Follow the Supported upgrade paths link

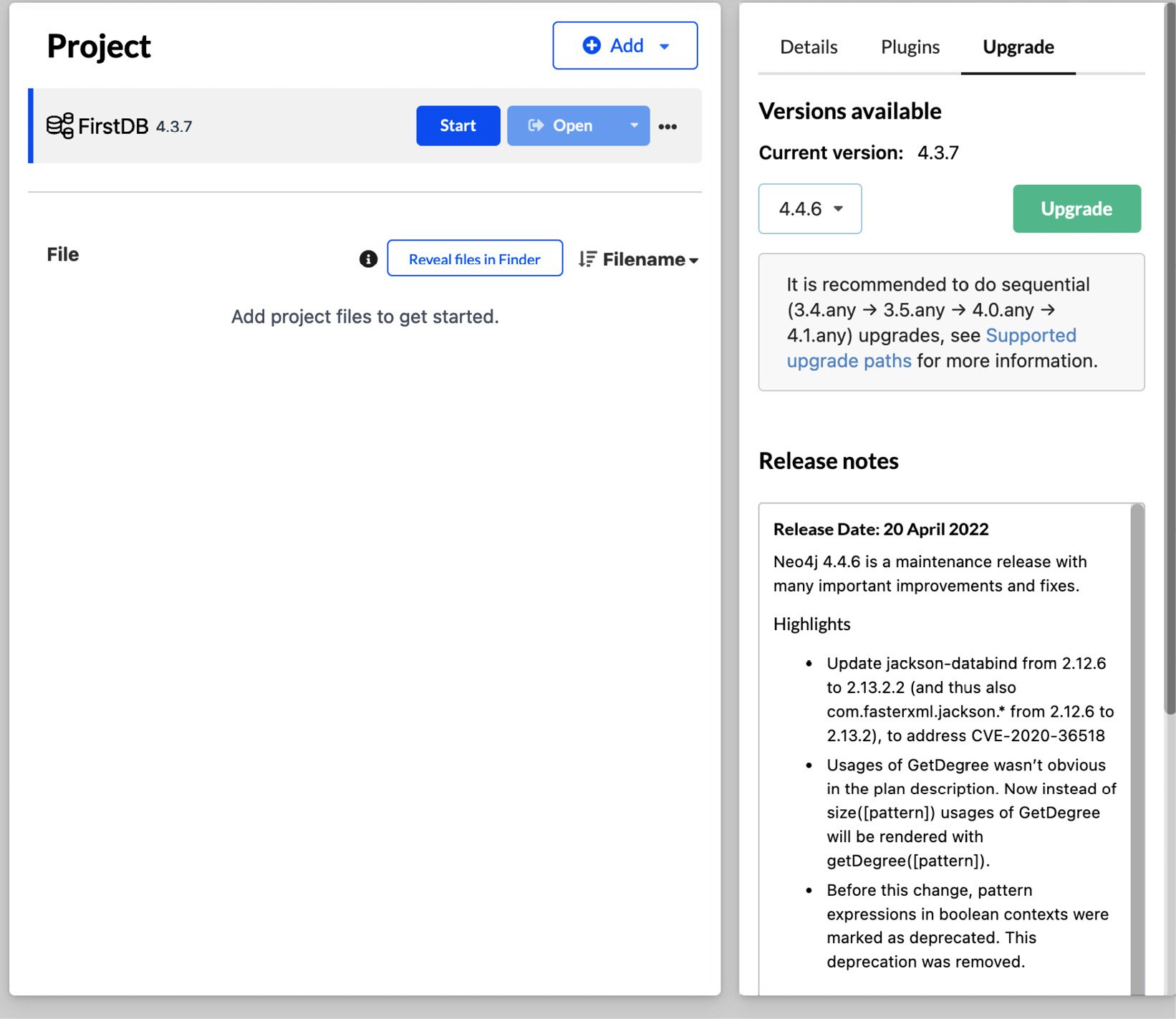pos(932,348)
